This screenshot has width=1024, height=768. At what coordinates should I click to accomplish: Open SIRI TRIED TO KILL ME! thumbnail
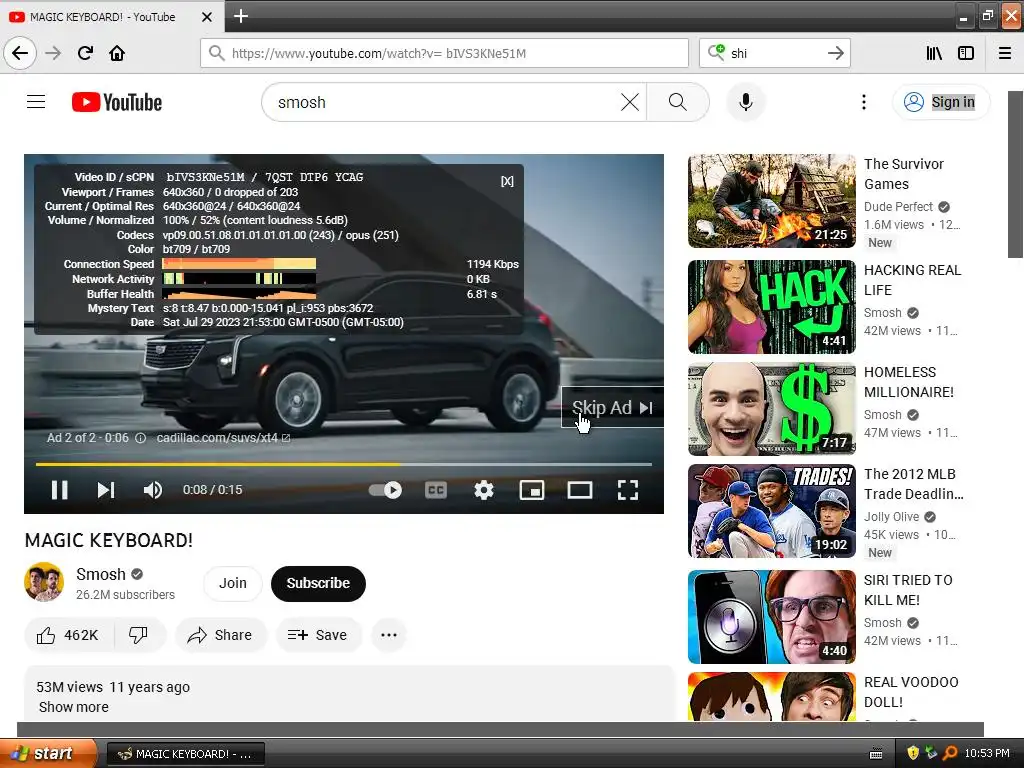(x=771, y=617)
